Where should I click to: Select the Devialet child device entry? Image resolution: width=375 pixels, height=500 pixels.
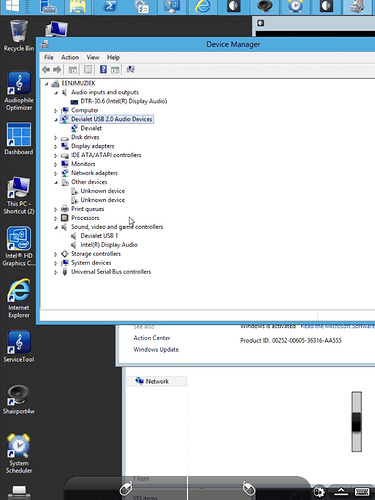tap(91, 128)
